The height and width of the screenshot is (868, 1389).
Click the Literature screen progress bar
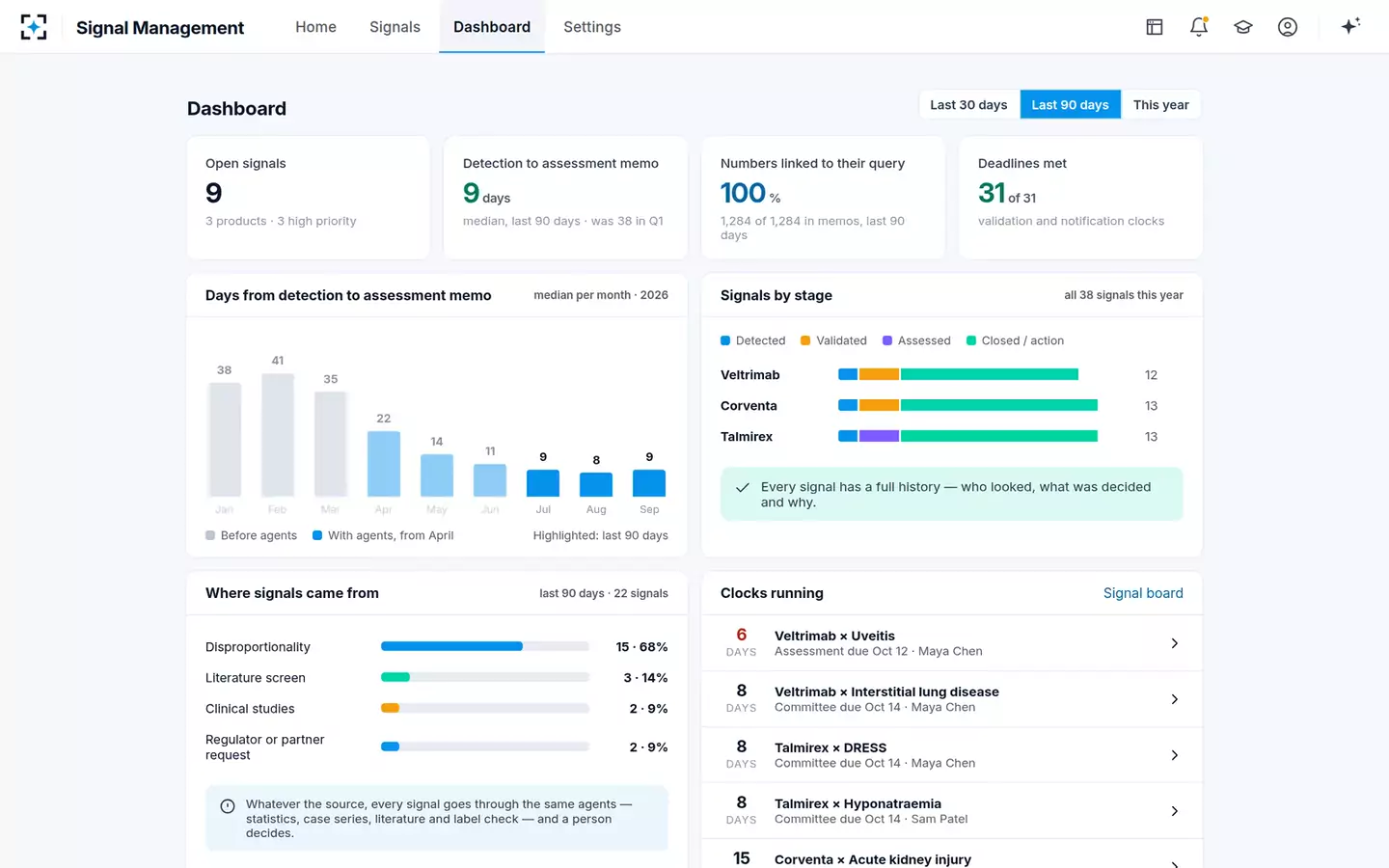click(485, 677)
